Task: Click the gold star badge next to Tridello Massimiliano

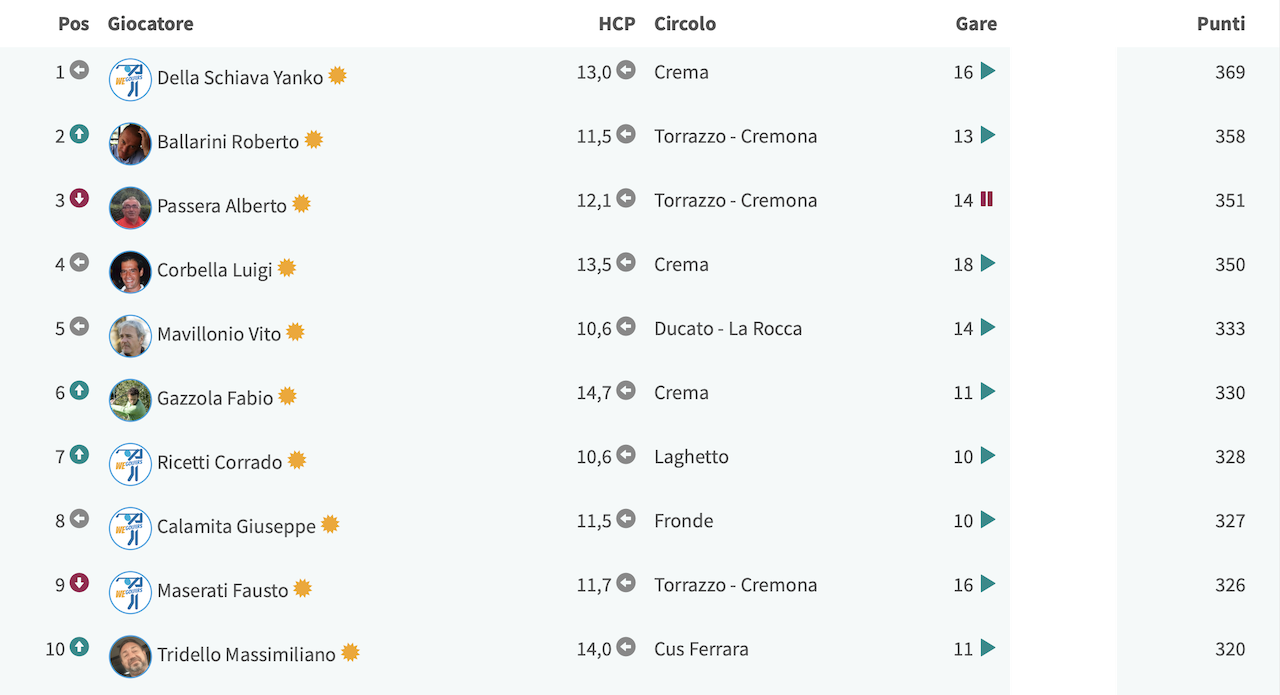Action: pos(350,653)
